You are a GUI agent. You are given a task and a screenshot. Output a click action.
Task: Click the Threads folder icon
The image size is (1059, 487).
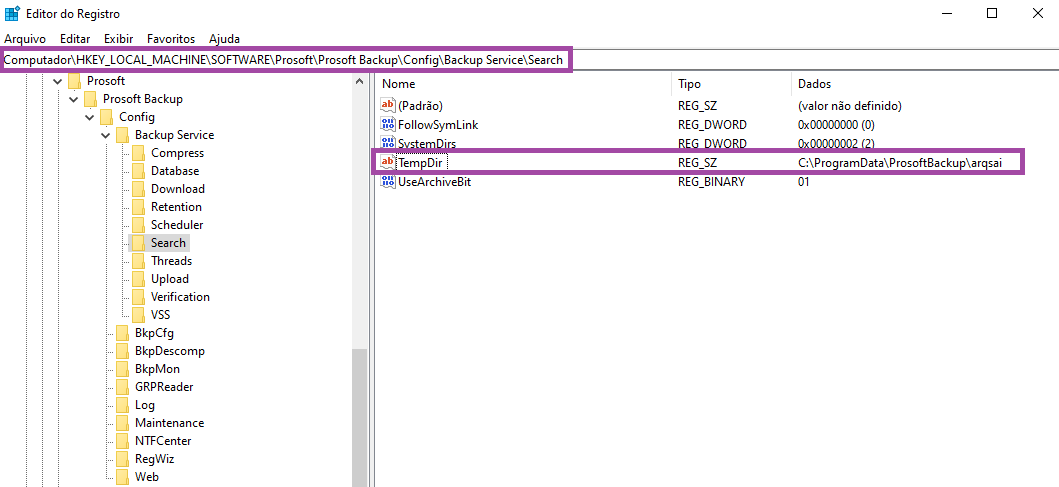coord(138,261)
